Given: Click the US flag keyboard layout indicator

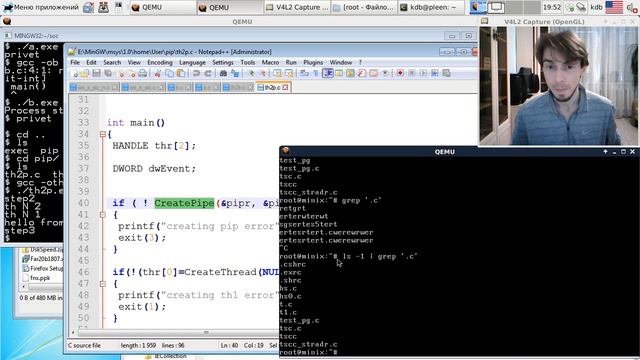Looking at the screenshot, I should pyautogui.click(x=614, y=7).
